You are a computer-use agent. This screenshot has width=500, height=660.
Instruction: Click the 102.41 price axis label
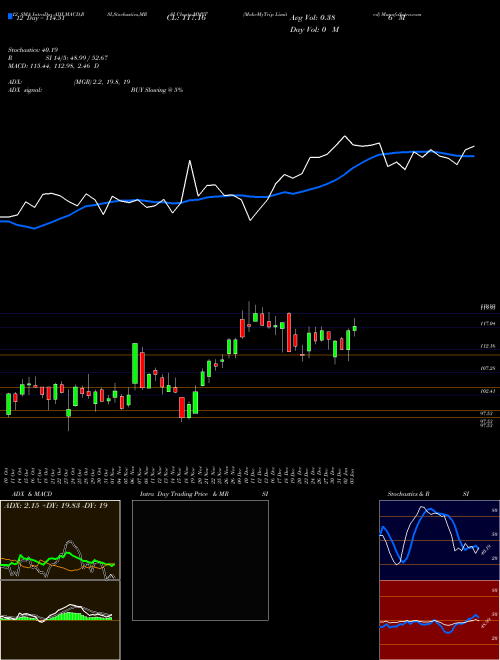[487, 391]
